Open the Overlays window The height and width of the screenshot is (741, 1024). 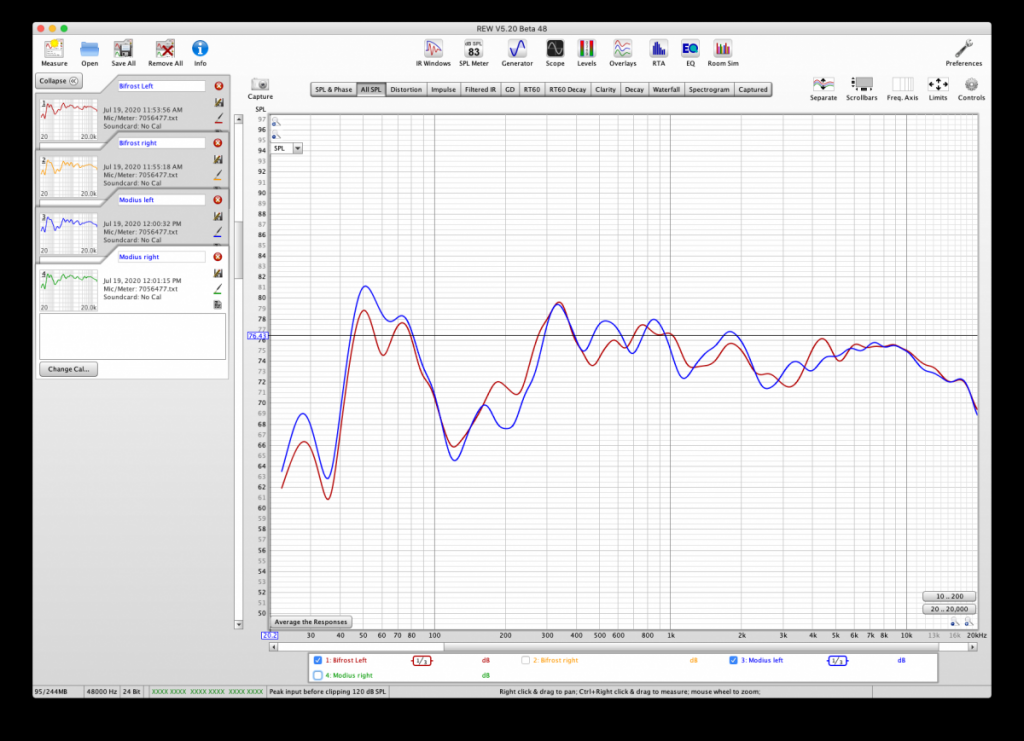(622, 48)
